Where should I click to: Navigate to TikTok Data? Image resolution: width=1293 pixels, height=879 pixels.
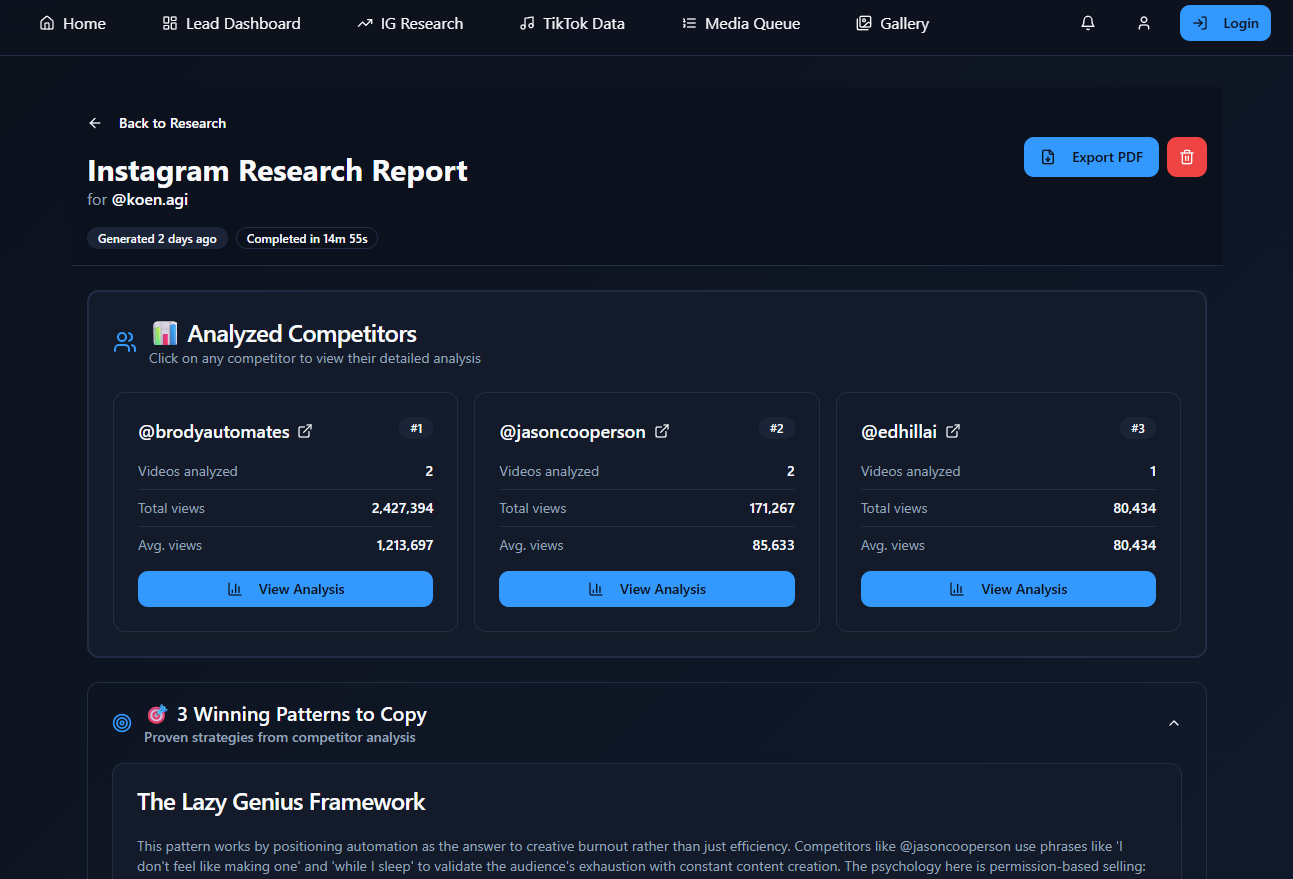[571, 23]
